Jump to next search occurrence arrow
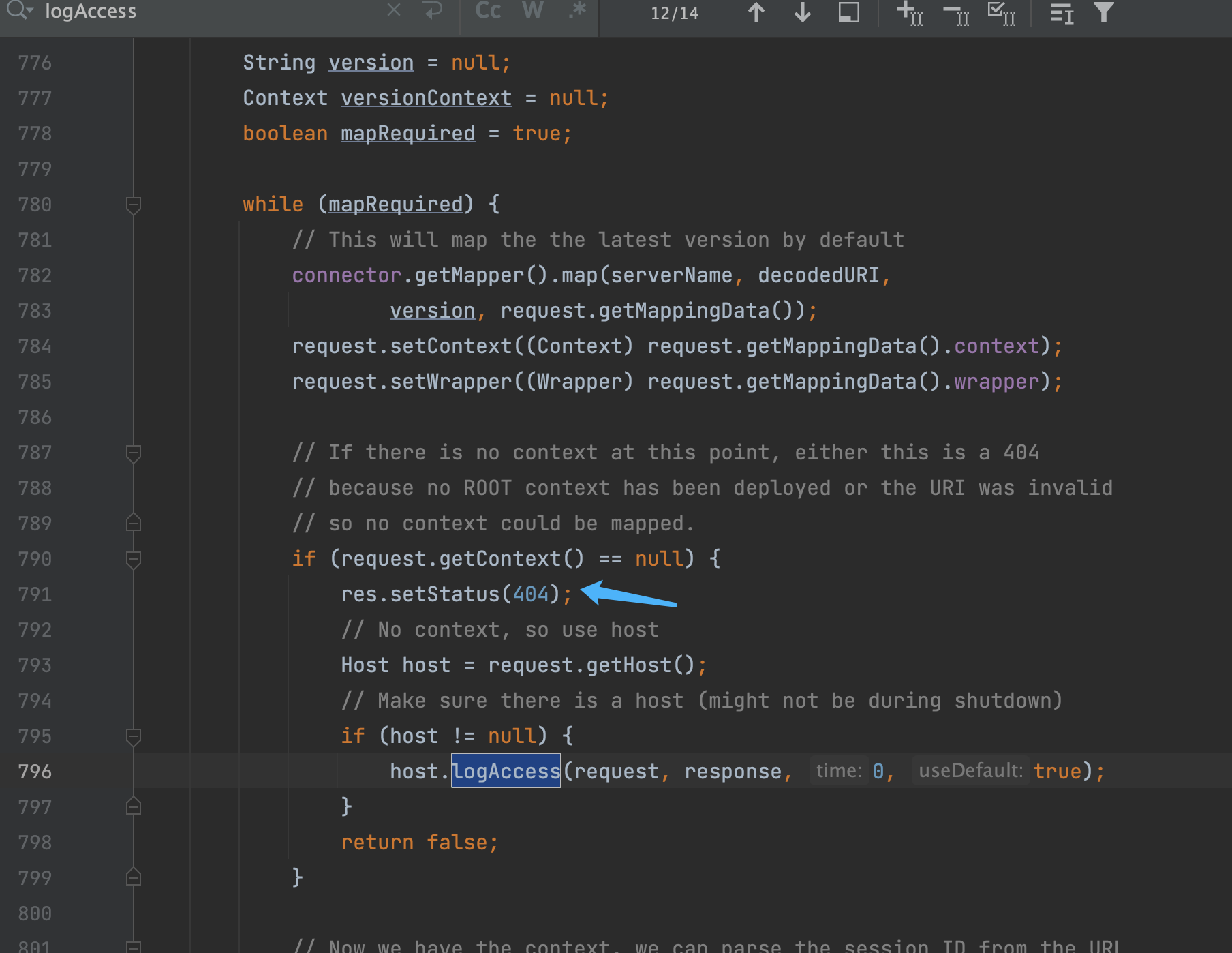This screenshot has height=953, width=1232. 803,12
